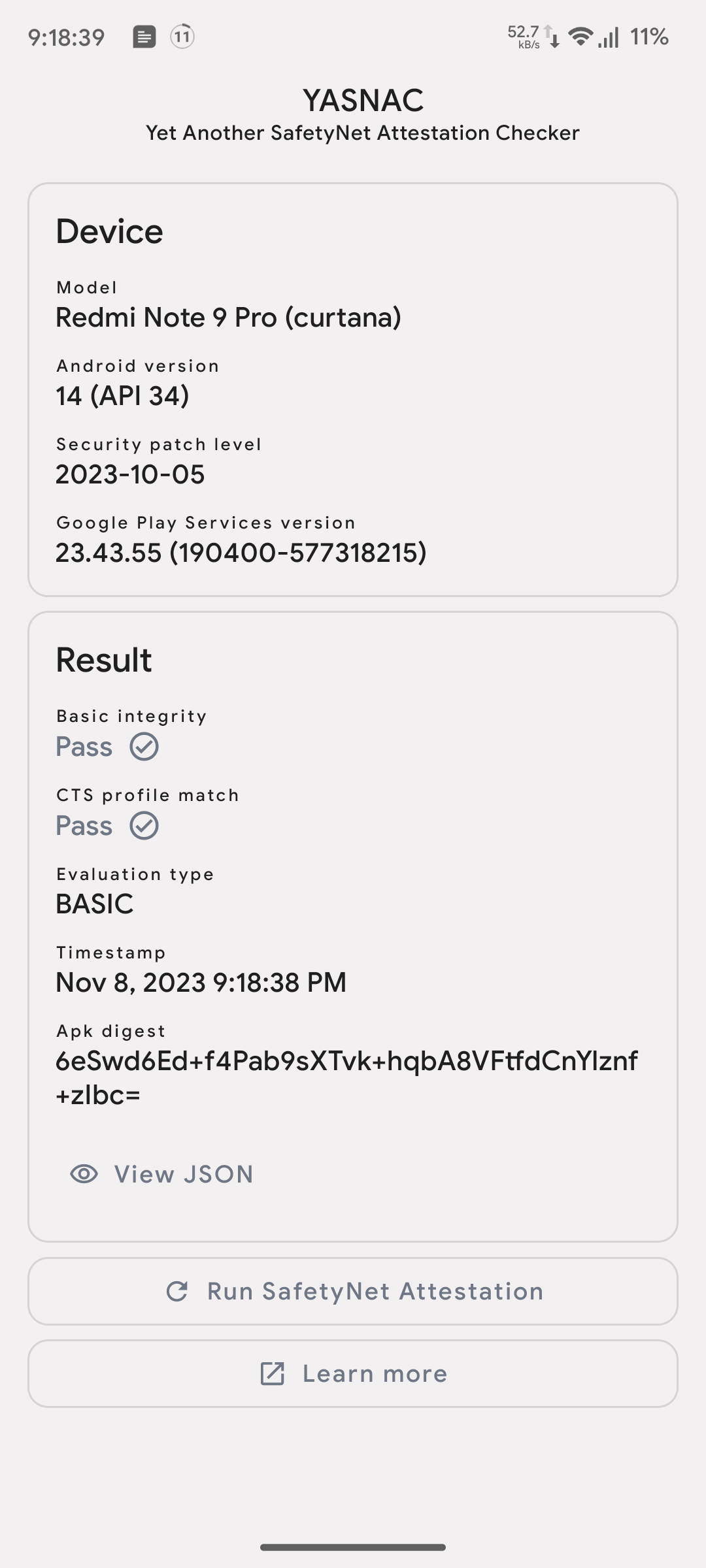The height and width of the screenshot is (1568, 706).
Task: Select the YASNAC app title
Action: click(x=364, y=99)
